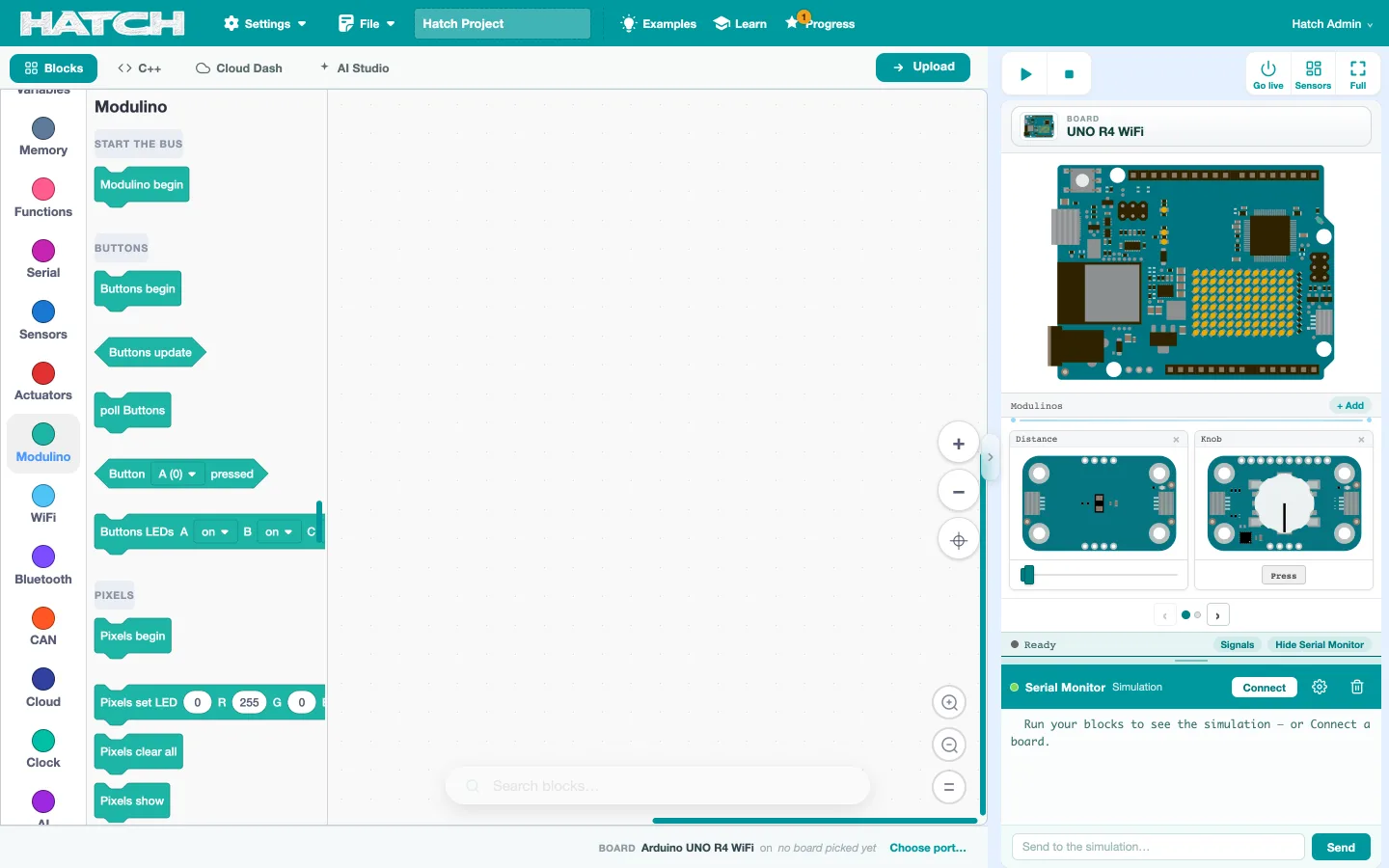The width and height of the screenshot is (1389, 868).
Task: Switch to the Blocks tab
Action: click(54, 68)
